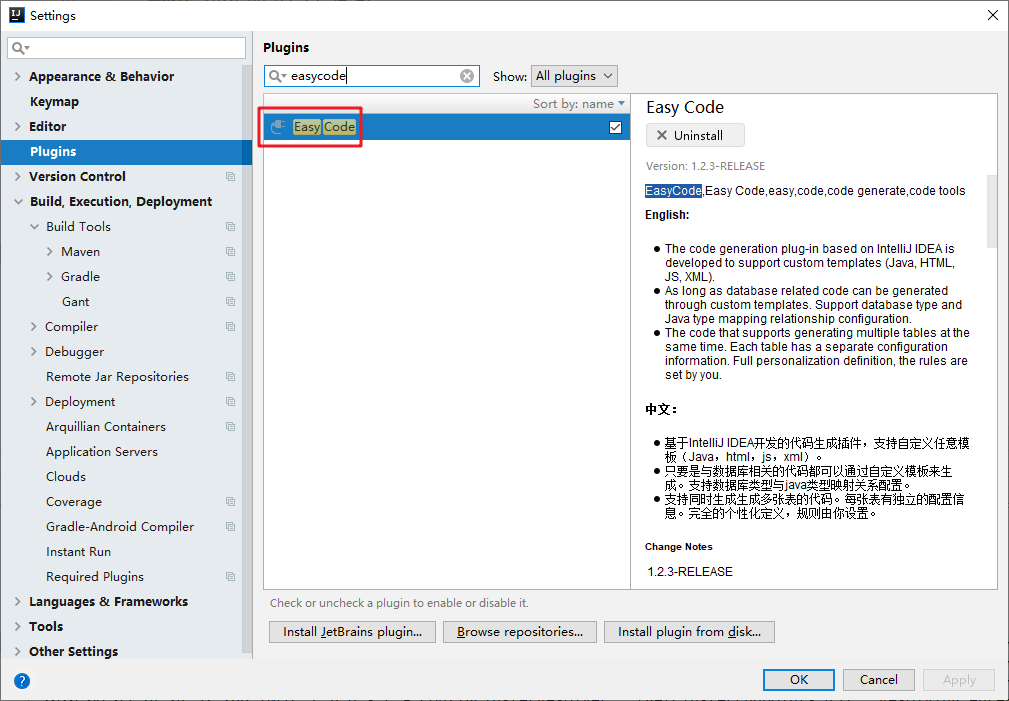Click project-level icon beside Compiler
1009x701 pixels.
230,326
